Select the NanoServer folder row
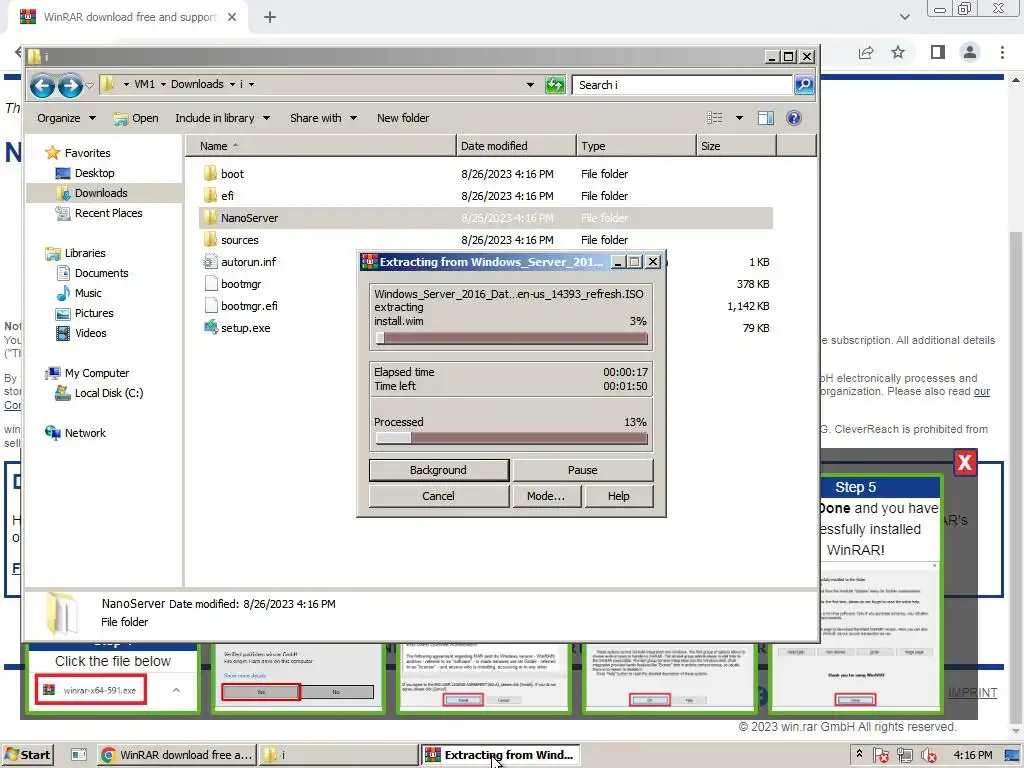 486,218
